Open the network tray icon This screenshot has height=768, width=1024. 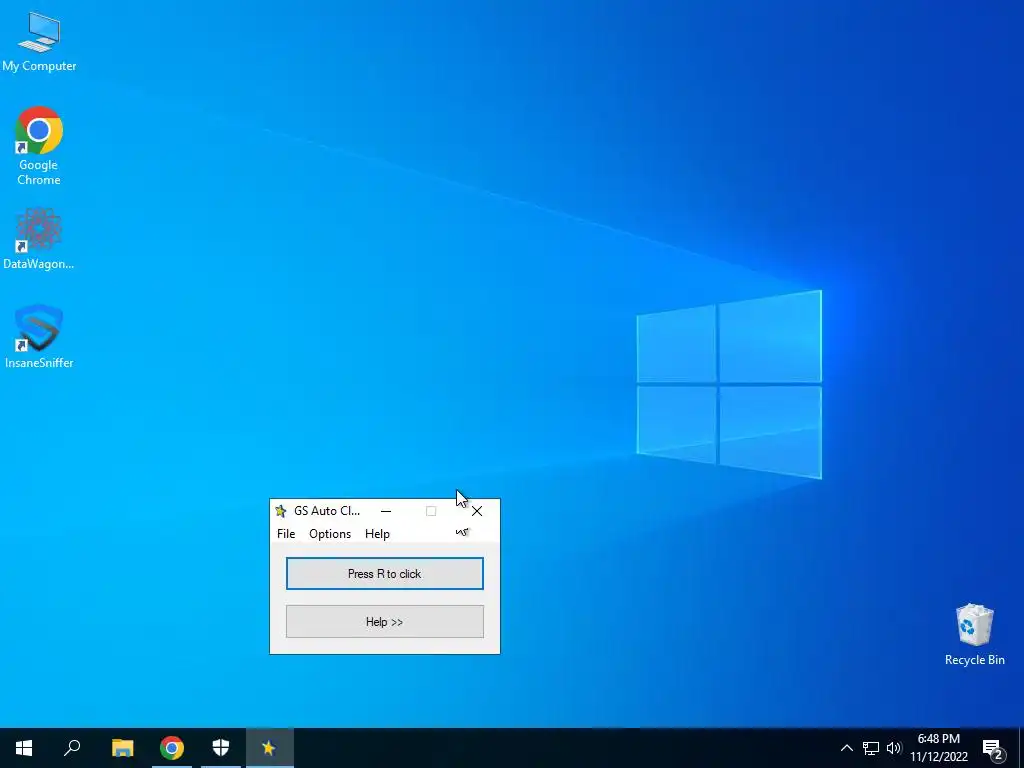point(871,748)
